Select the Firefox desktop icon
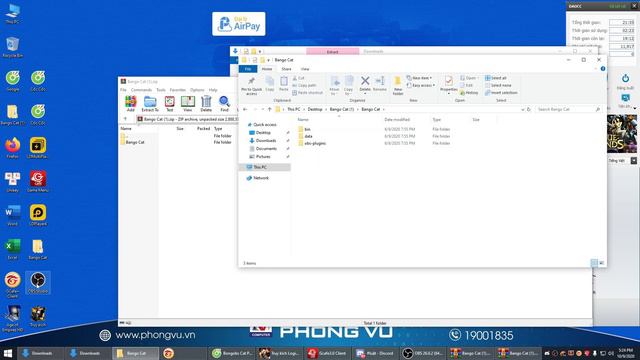The image size is (640, 360). (12, 148)
